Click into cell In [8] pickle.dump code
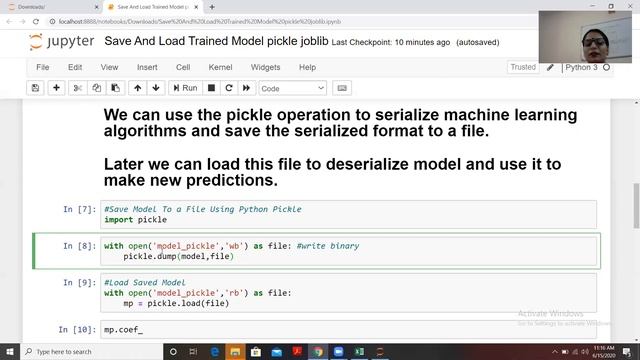This screenshot has height=360, width=640. tap(349, 251)
